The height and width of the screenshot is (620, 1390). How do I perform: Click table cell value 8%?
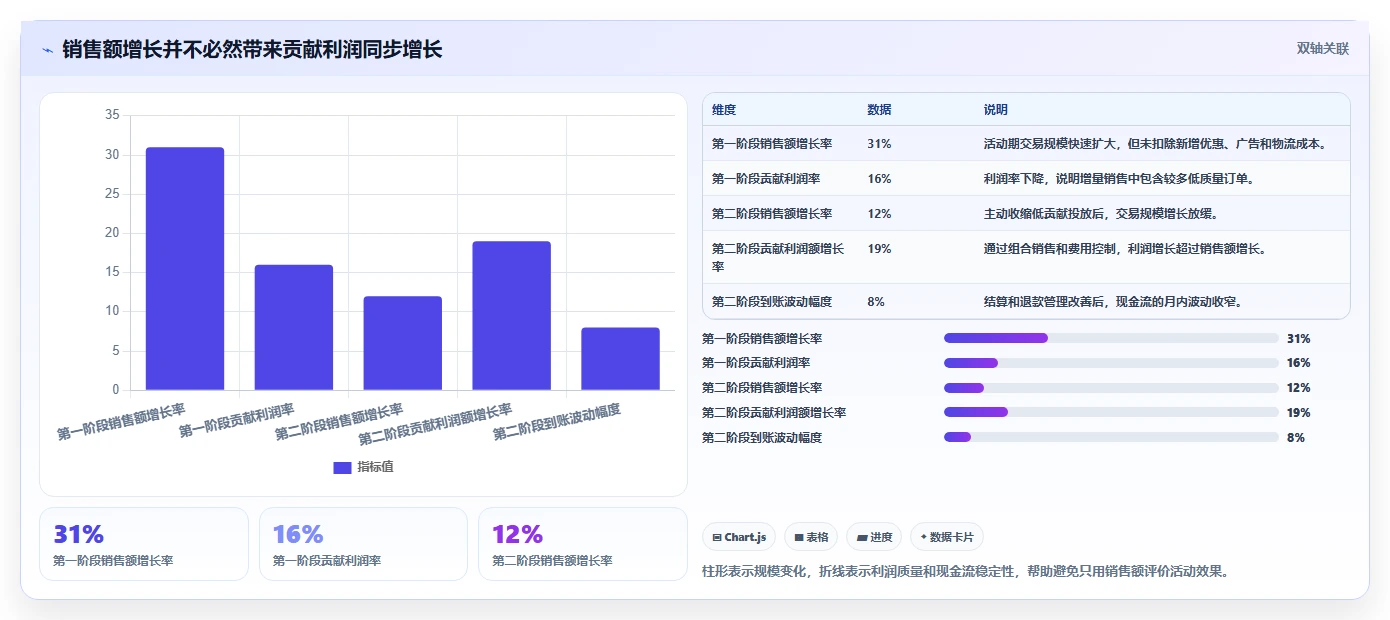[x=876, y=302]
